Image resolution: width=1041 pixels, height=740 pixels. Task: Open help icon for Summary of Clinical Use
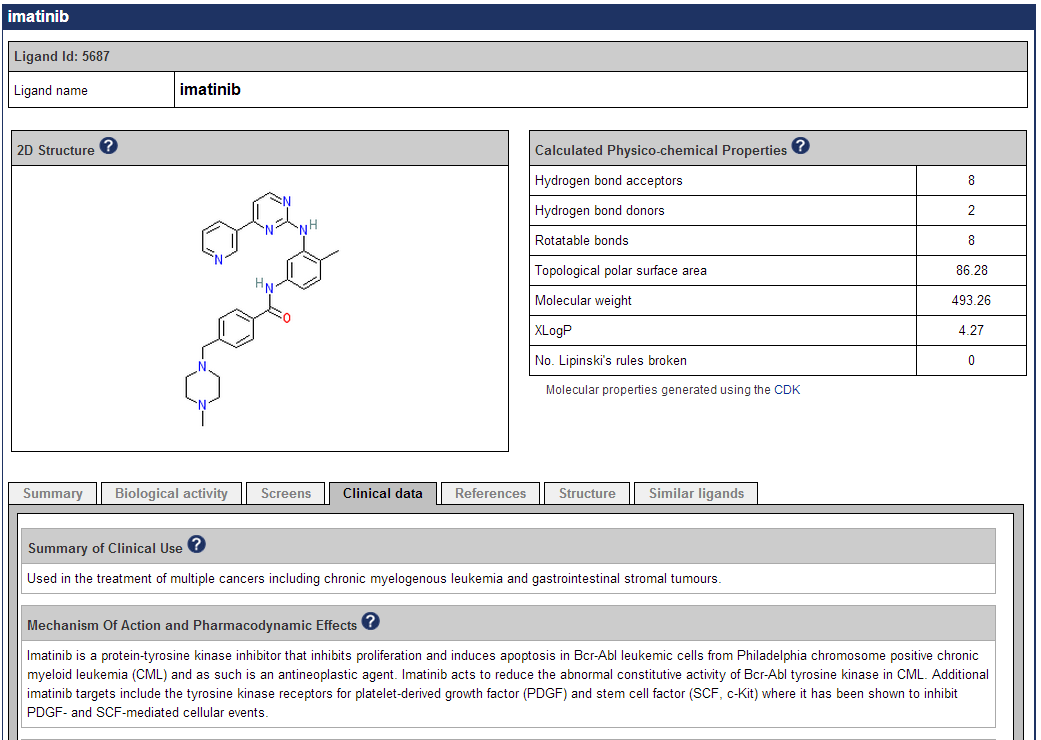(x=197, y=545)
